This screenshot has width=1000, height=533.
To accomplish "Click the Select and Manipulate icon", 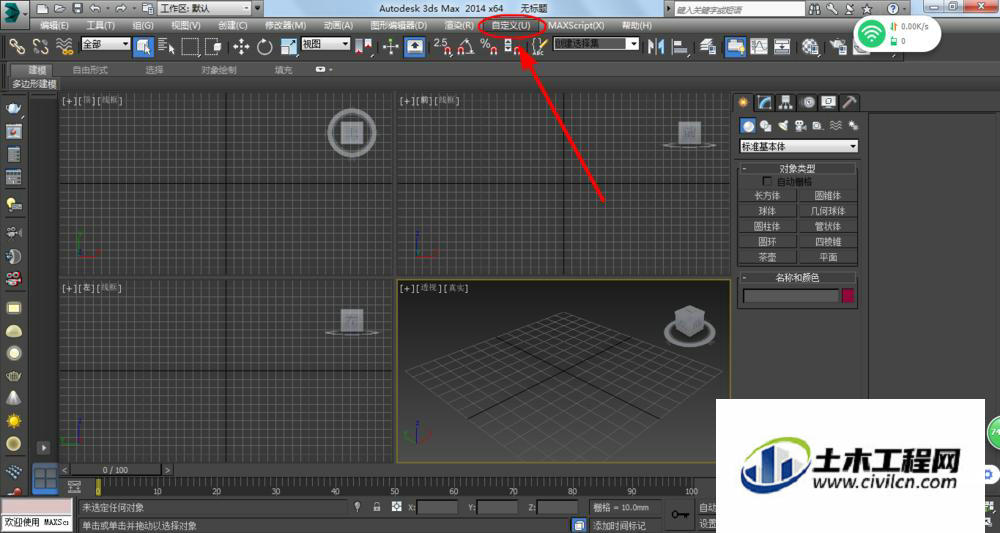I will click(391, 47).
